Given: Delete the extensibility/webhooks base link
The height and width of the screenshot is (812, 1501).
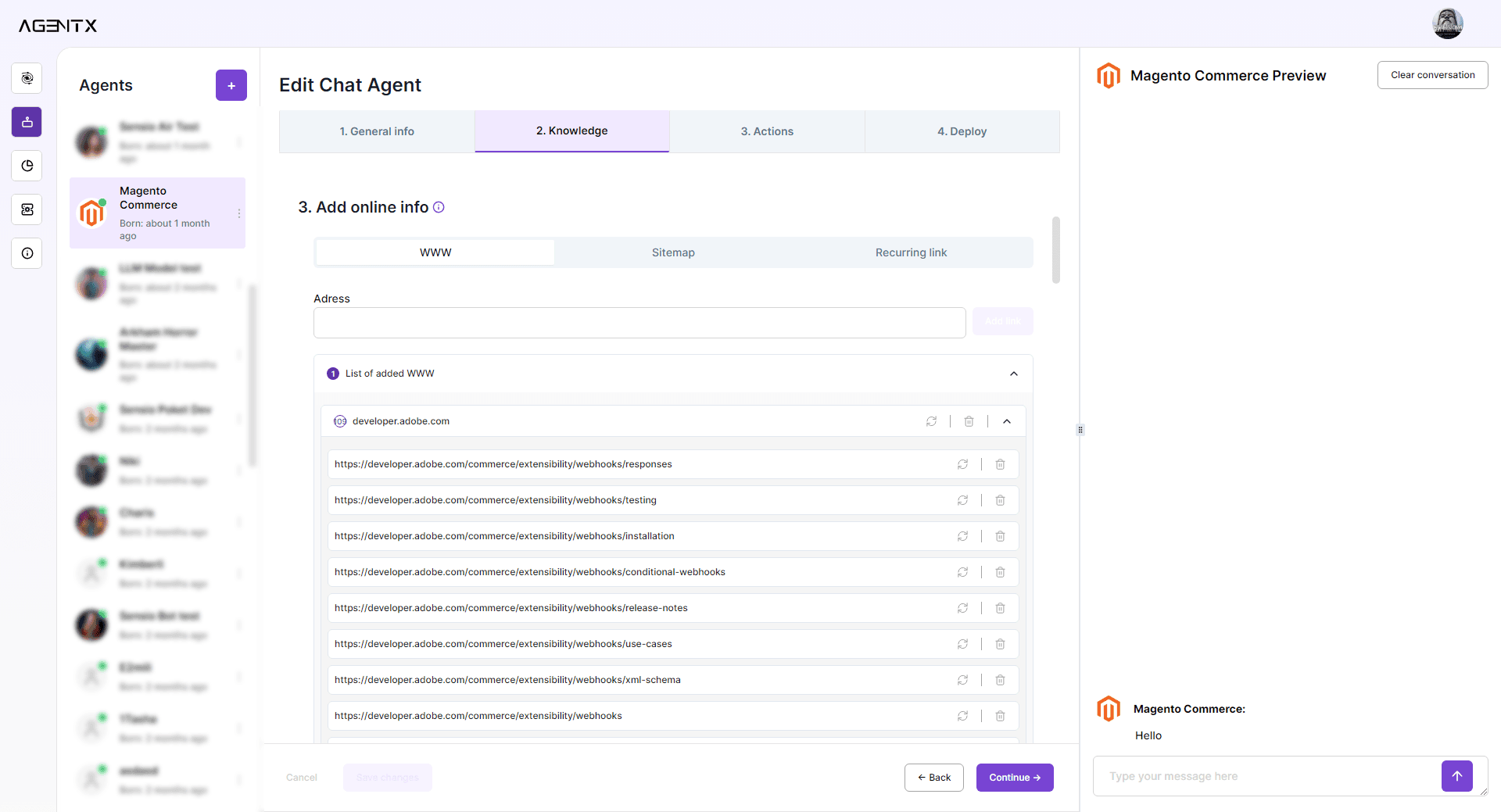Looking at the screenshot, I should 1000,716.
